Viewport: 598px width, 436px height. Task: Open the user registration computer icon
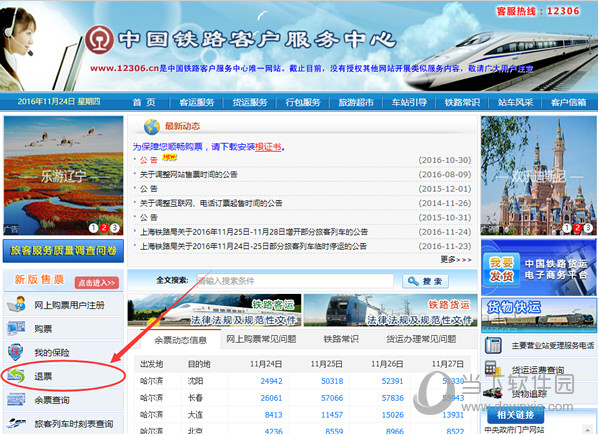point(16,304)
